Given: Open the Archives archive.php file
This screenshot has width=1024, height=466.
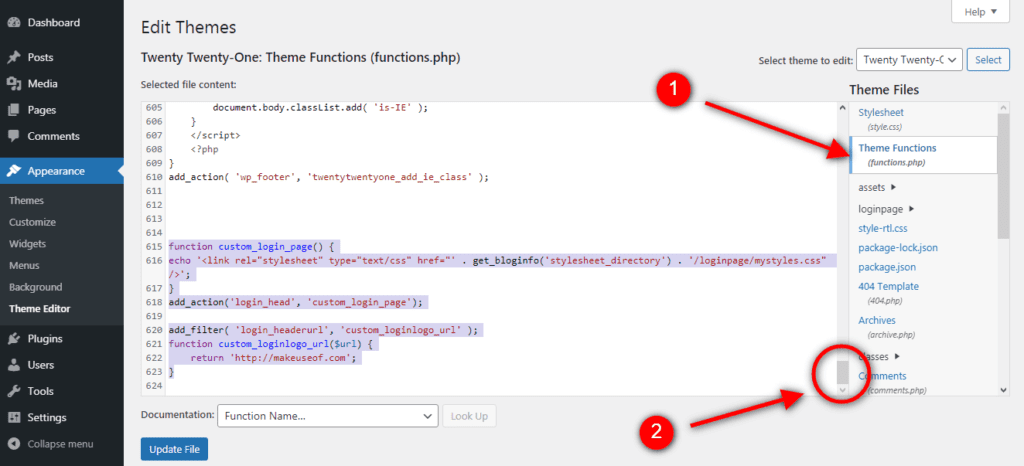Looking at the screenshot, I should [x=877, y=320].
